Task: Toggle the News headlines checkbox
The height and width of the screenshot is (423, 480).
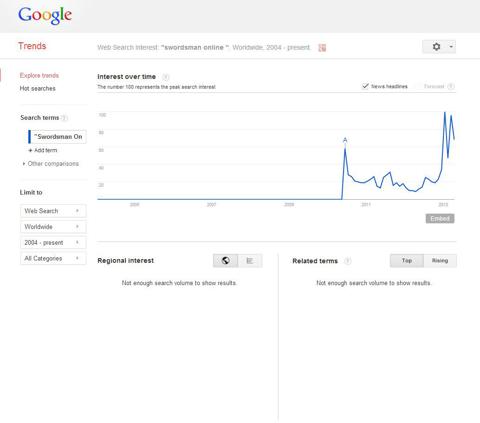Action: 365,86
